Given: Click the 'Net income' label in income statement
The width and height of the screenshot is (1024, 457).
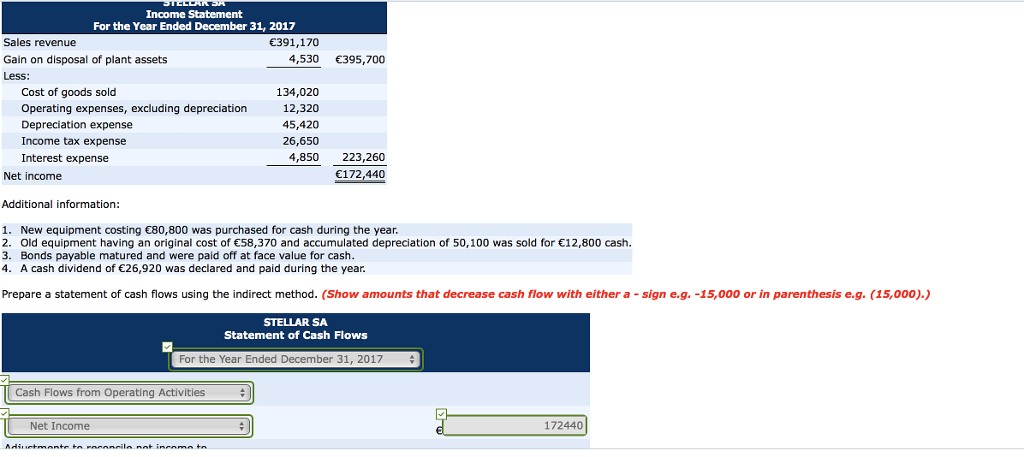Looking at the screenshot, I should tap(33, 176).
